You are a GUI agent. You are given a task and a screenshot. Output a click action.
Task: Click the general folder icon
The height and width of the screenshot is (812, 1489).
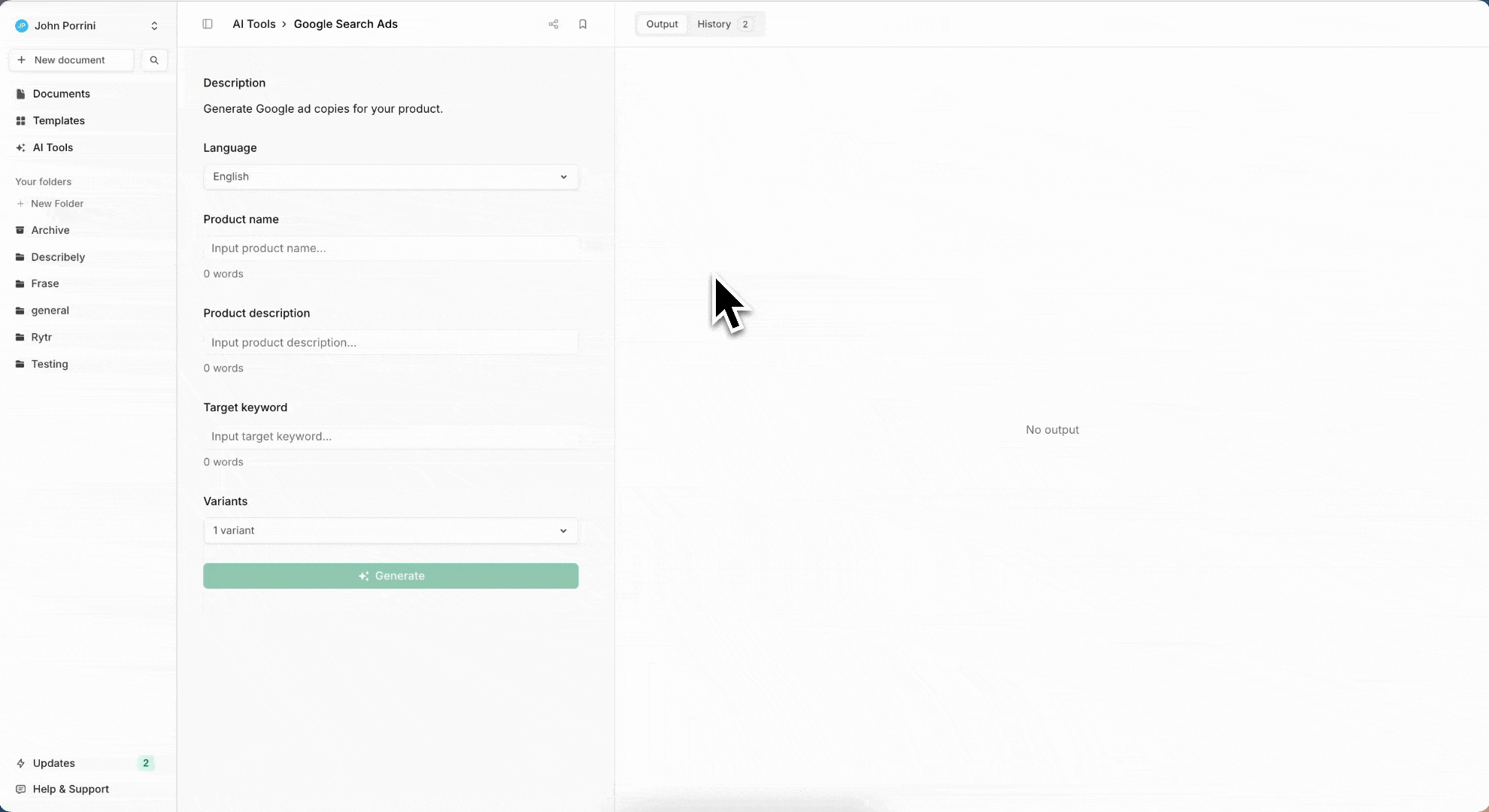(x=20, y=311)
